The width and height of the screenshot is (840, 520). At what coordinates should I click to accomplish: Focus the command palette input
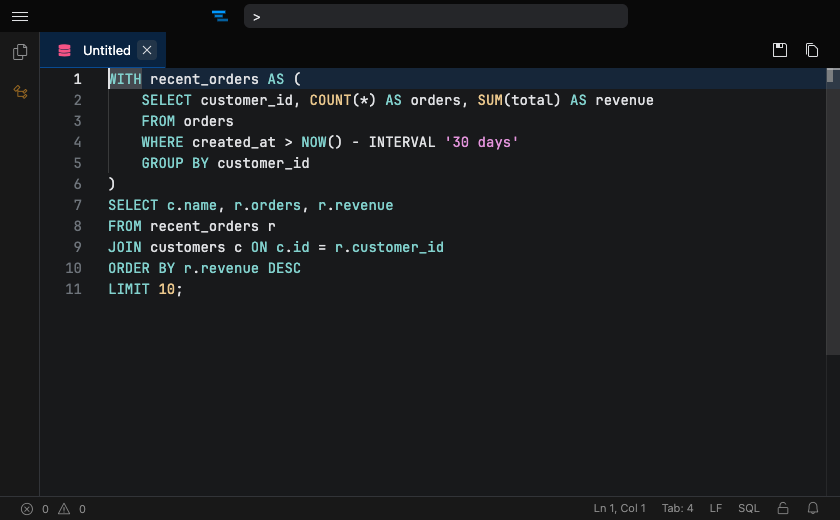[436, 16]
